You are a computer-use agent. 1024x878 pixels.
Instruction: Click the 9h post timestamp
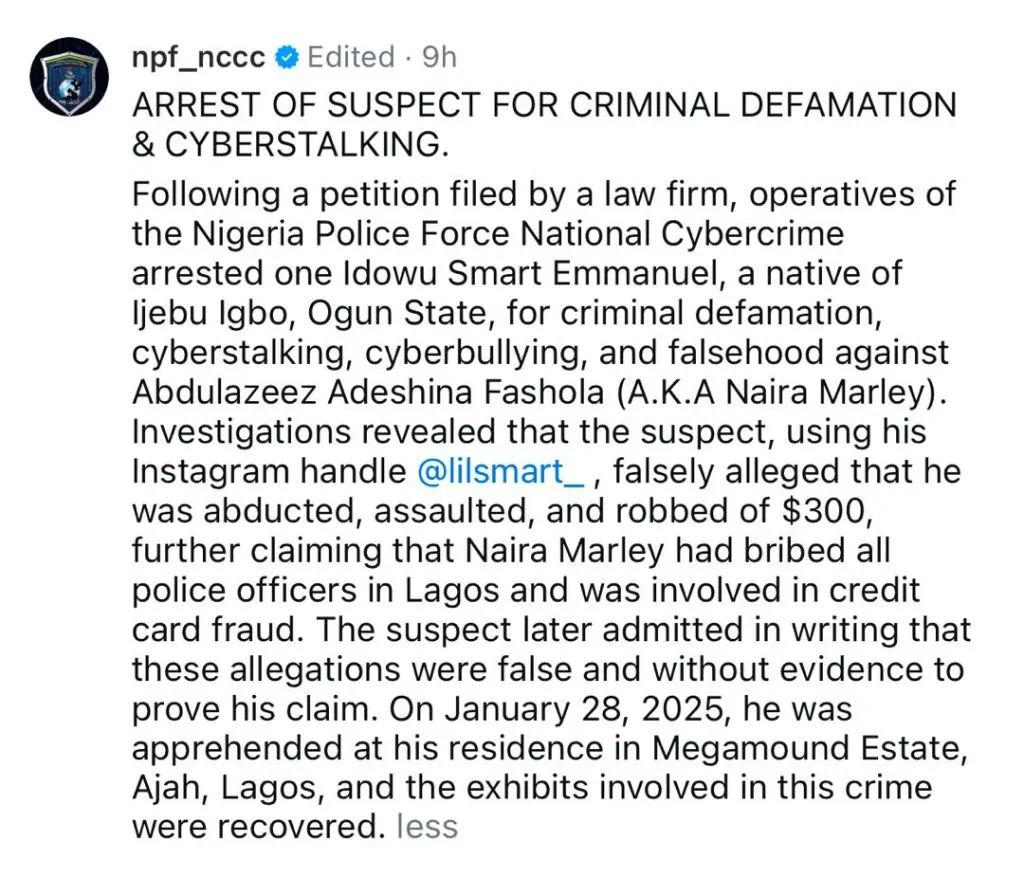tap(439, 57)
